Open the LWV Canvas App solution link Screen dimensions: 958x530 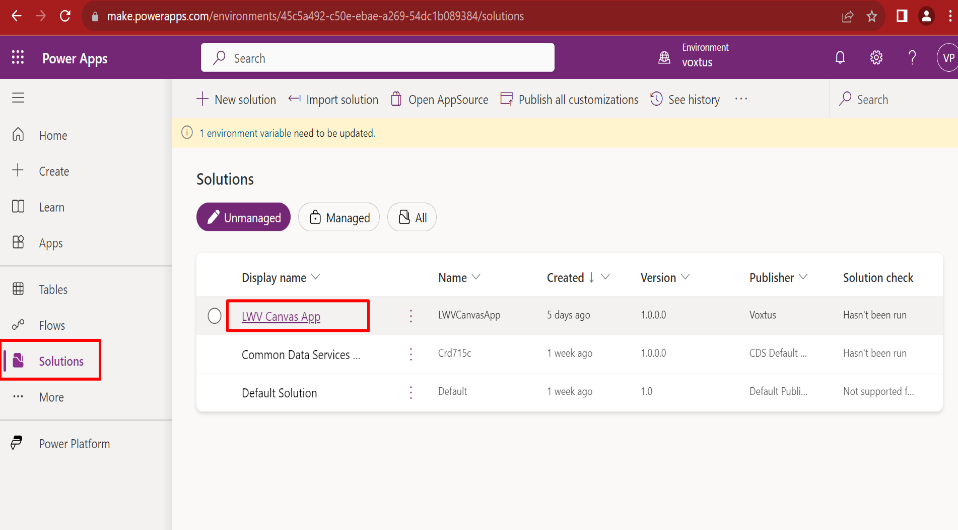click(x=281, y=316)
